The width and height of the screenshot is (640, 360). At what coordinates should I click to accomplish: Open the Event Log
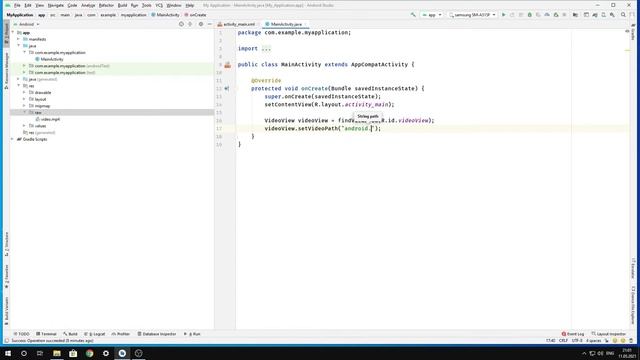[573, 334]
